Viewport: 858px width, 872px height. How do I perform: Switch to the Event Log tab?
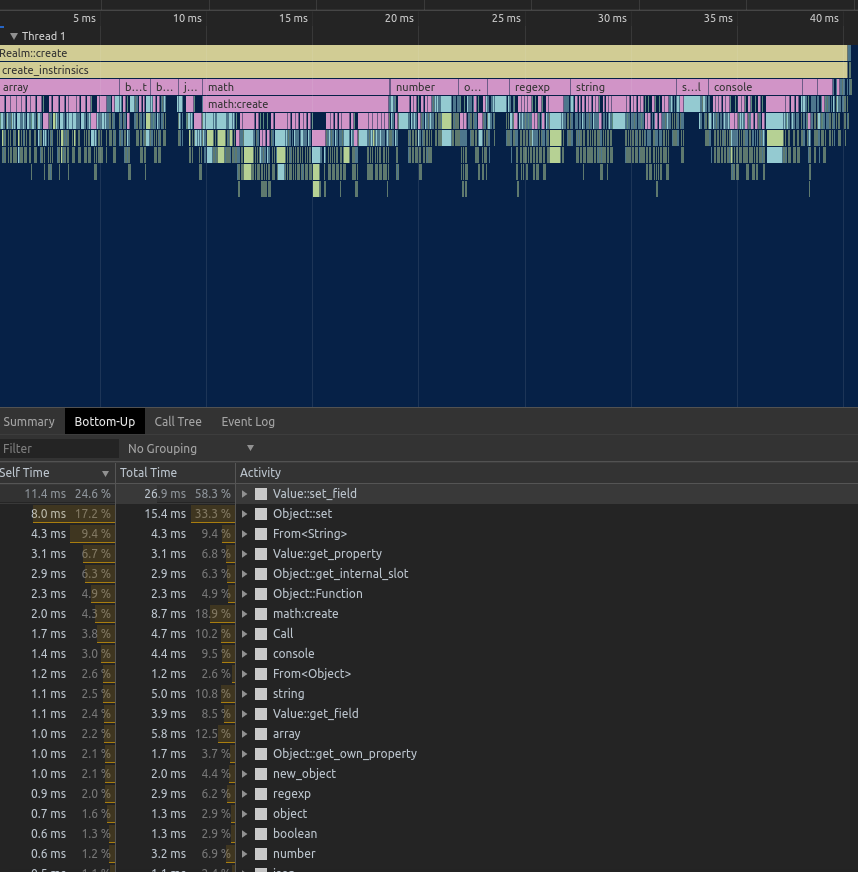click(x=248, y=422)
